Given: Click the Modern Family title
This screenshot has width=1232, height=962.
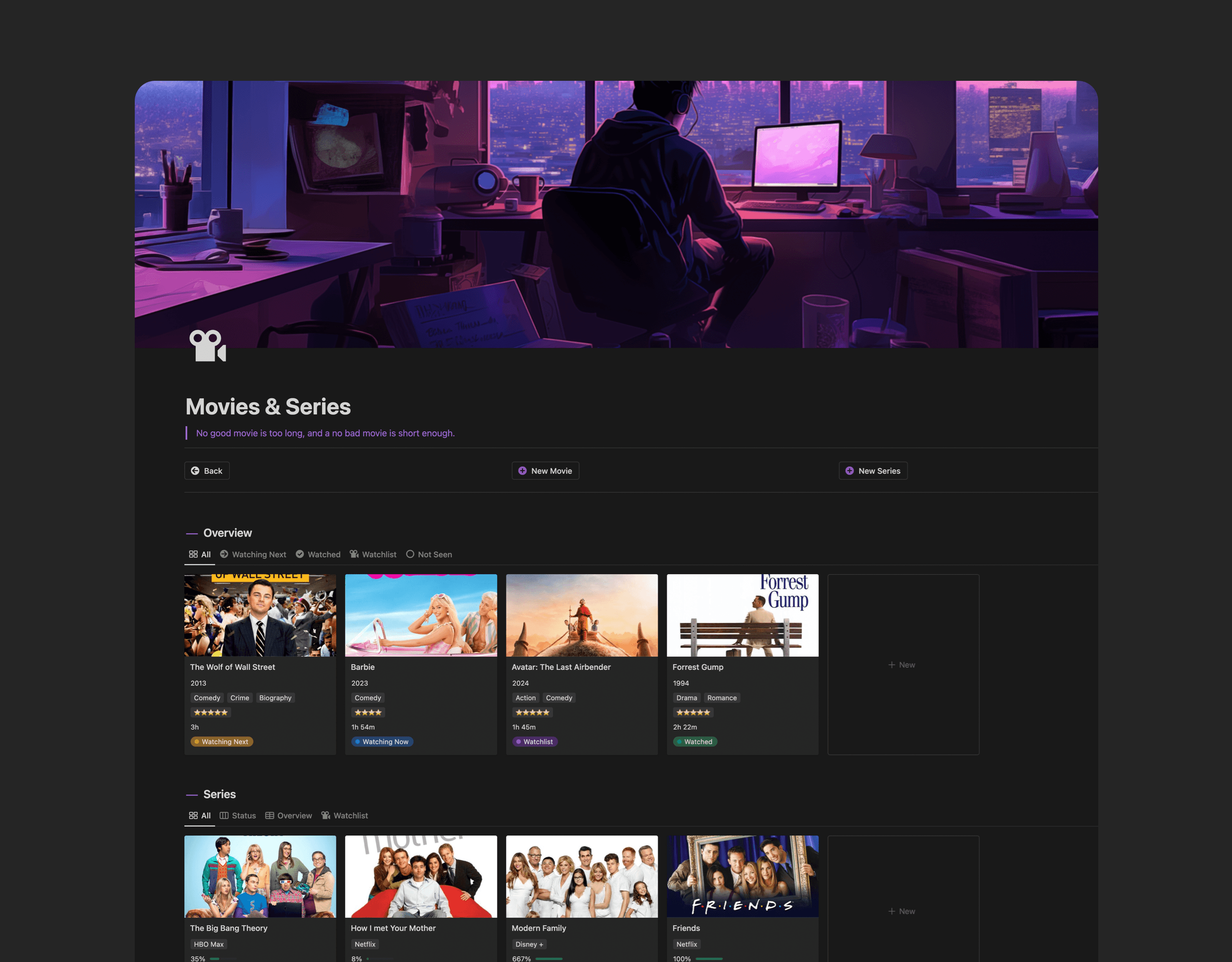Looking at the screenshot, I should pos(539,928).
